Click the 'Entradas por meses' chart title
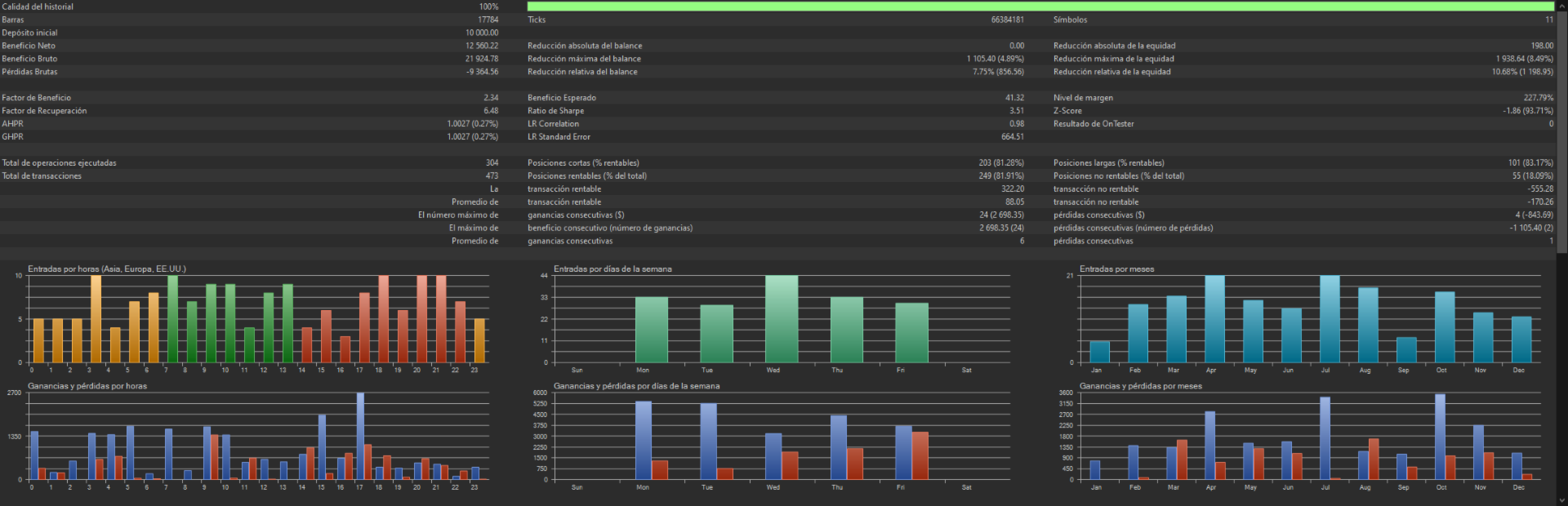The width and height of the screenshot is (1568, 506). click(1116, 269)
